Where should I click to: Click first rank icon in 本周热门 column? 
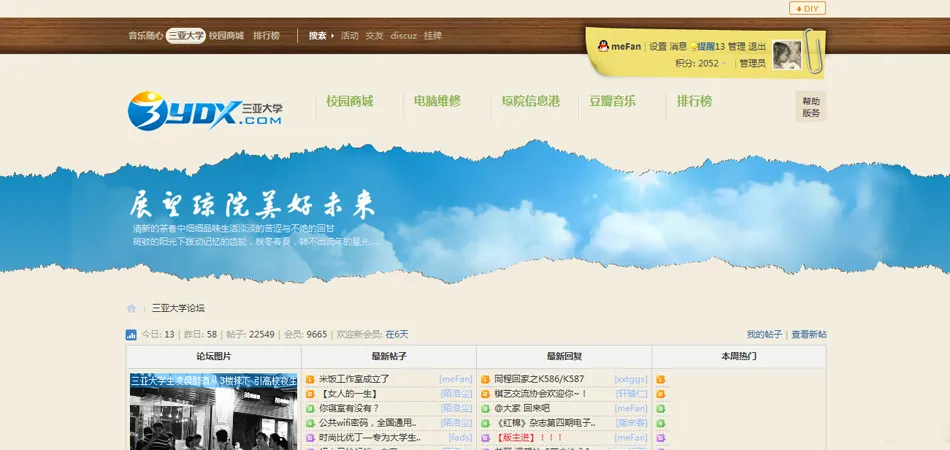click(661, 379)
